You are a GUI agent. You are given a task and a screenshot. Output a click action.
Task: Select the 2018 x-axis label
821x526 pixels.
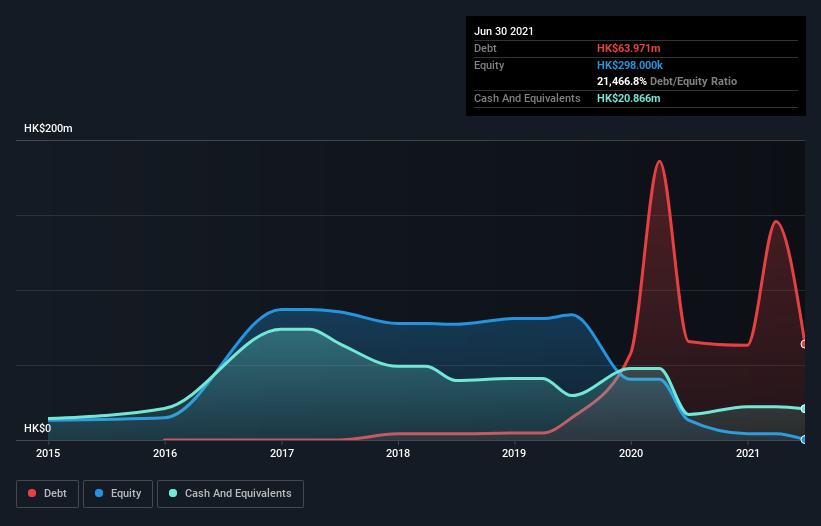[x=398, y=453]
